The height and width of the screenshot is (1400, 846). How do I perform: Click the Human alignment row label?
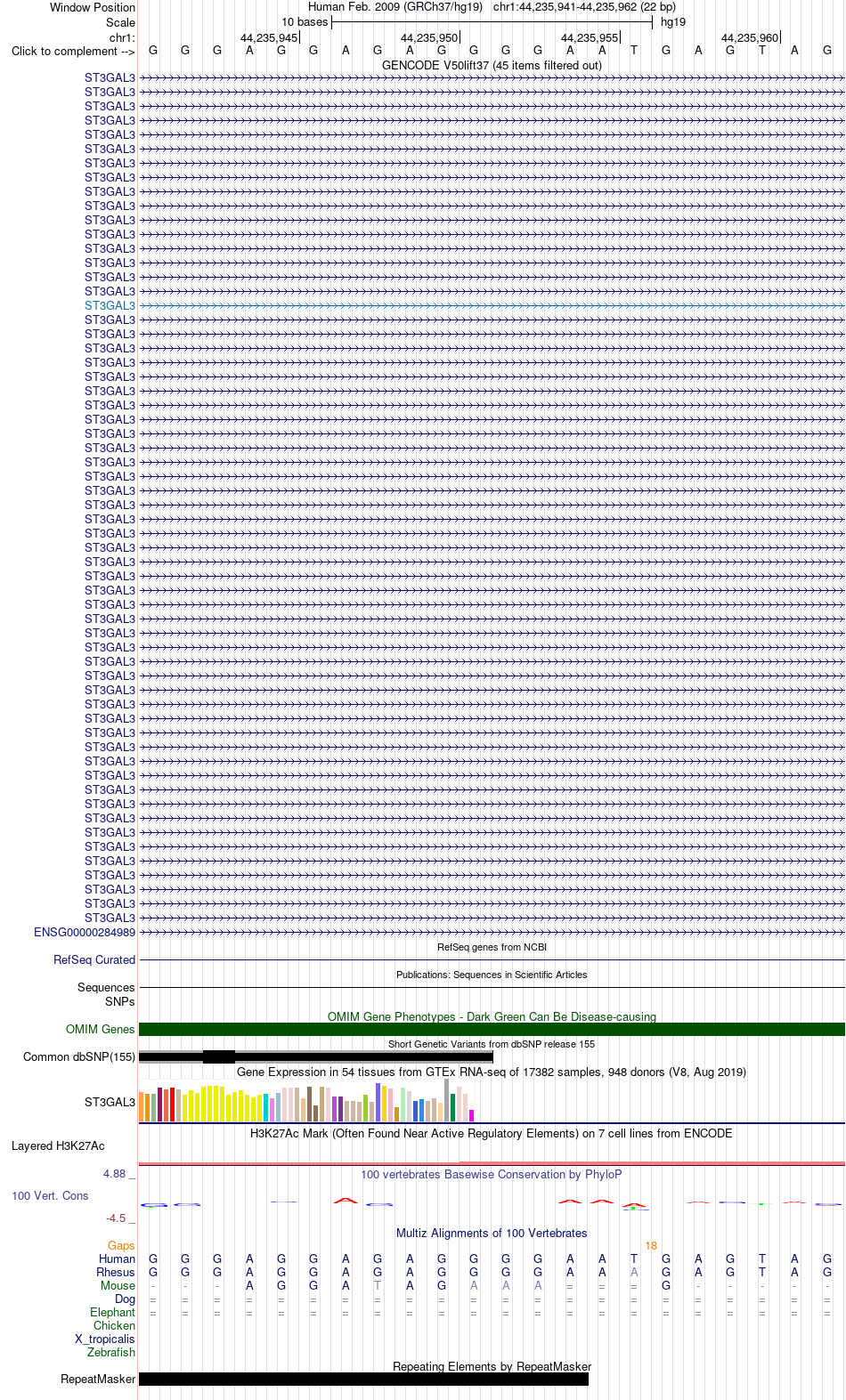(x=117, y=1258)
